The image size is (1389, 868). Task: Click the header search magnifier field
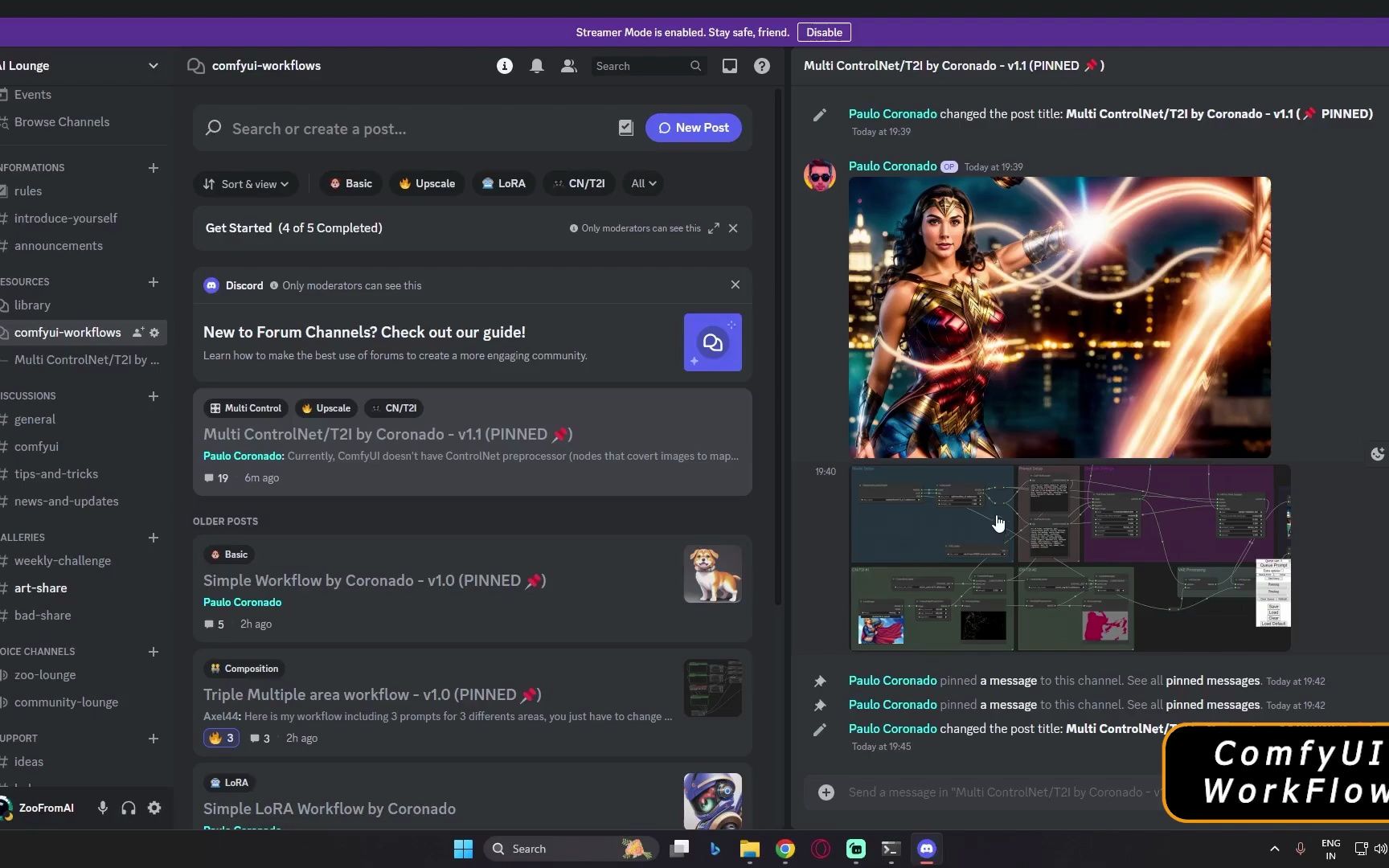click(x=648, y=66)
